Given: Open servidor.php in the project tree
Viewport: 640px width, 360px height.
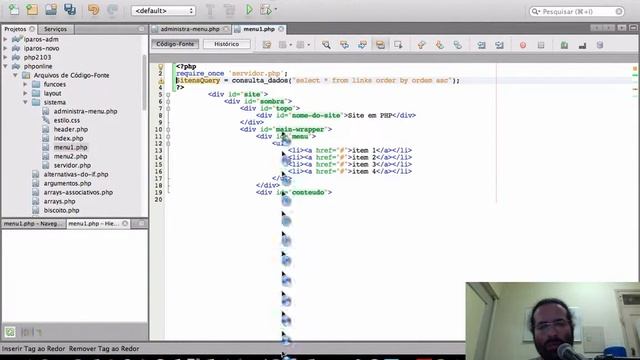Looking at the screenshot, I should click(72, 165).
